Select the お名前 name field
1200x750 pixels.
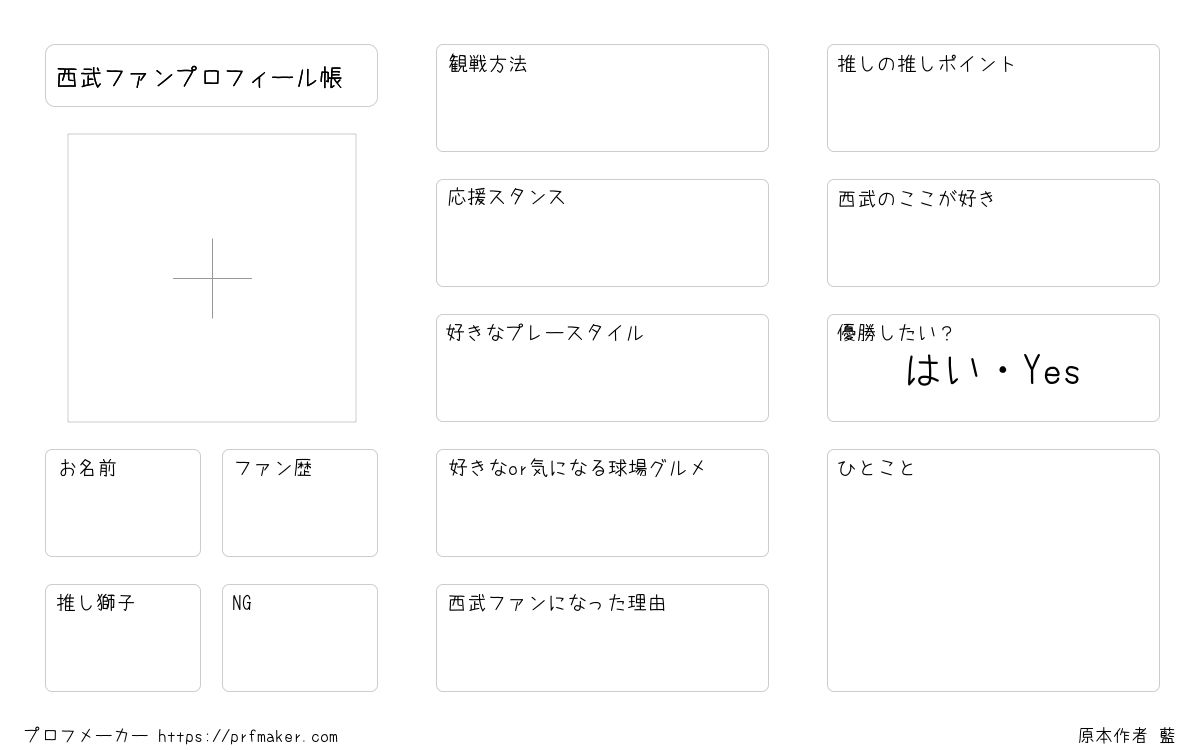123,503
